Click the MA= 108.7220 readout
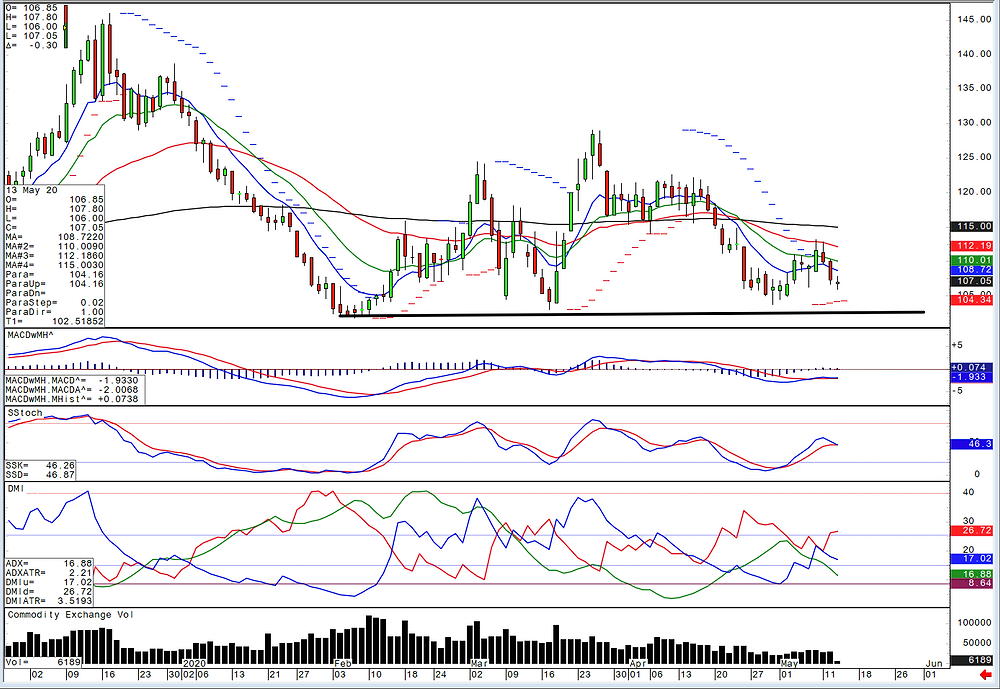 [54, 237]
